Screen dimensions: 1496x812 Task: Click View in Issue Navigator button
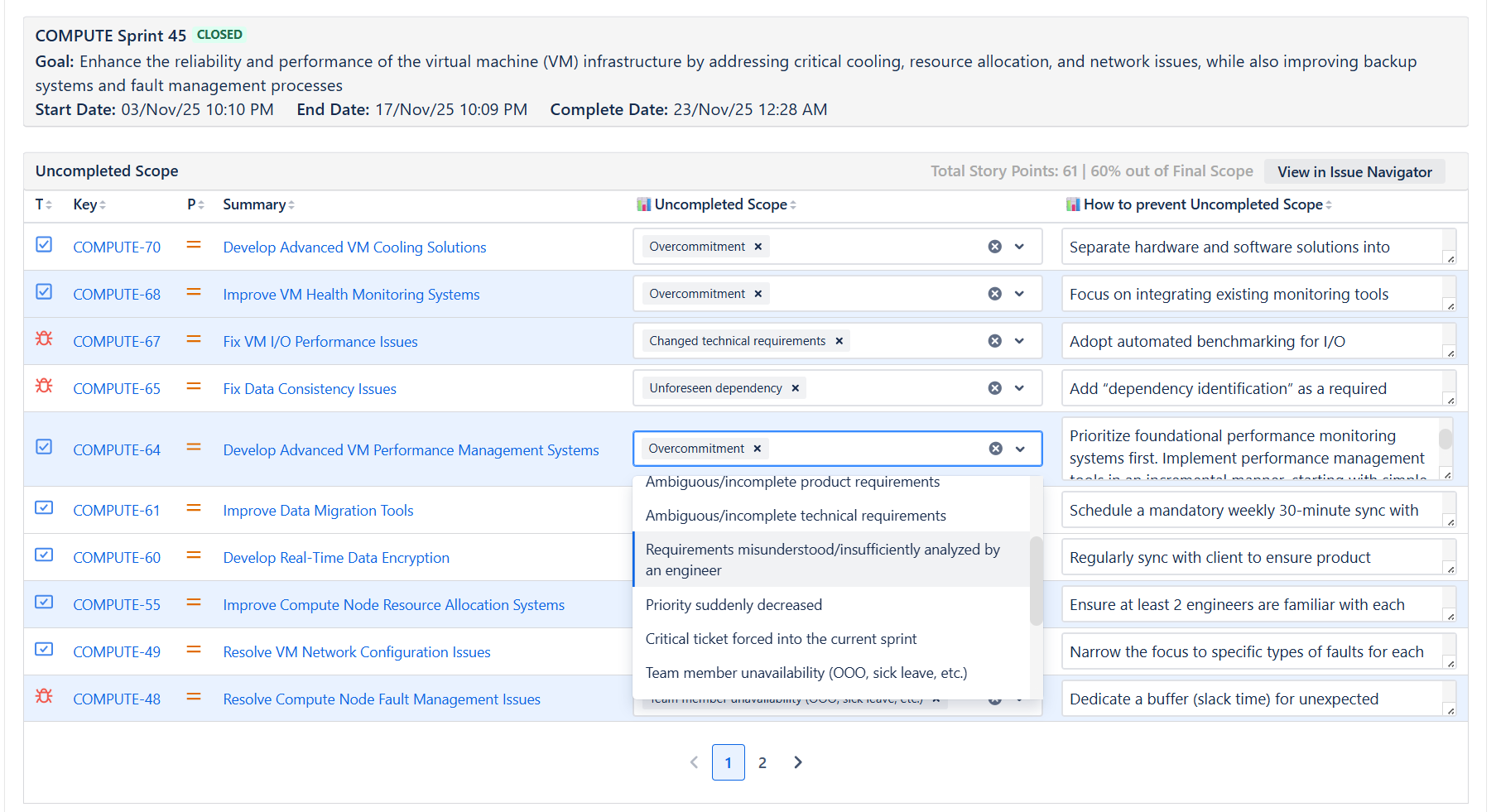tap(1354, 172)
